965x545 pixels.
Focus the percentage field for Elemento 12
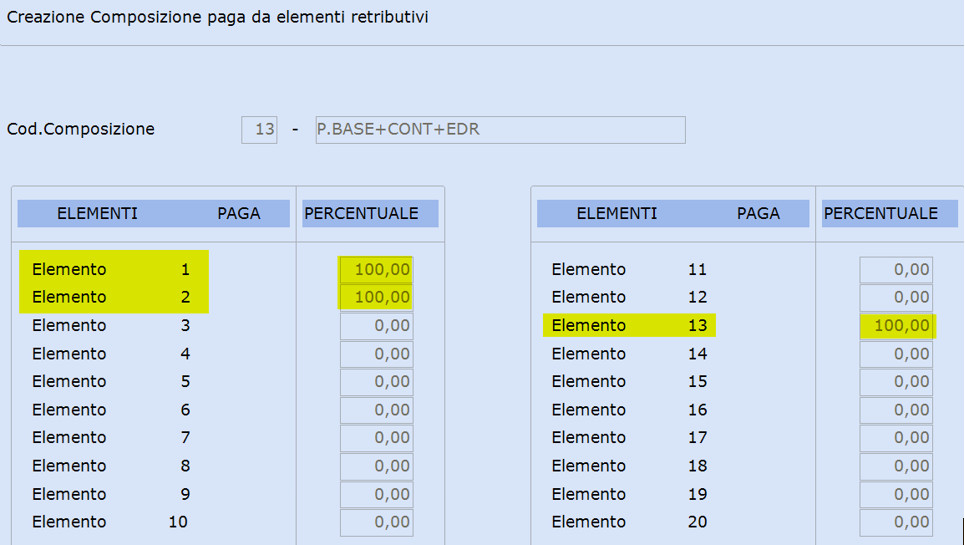coord(896,297)
